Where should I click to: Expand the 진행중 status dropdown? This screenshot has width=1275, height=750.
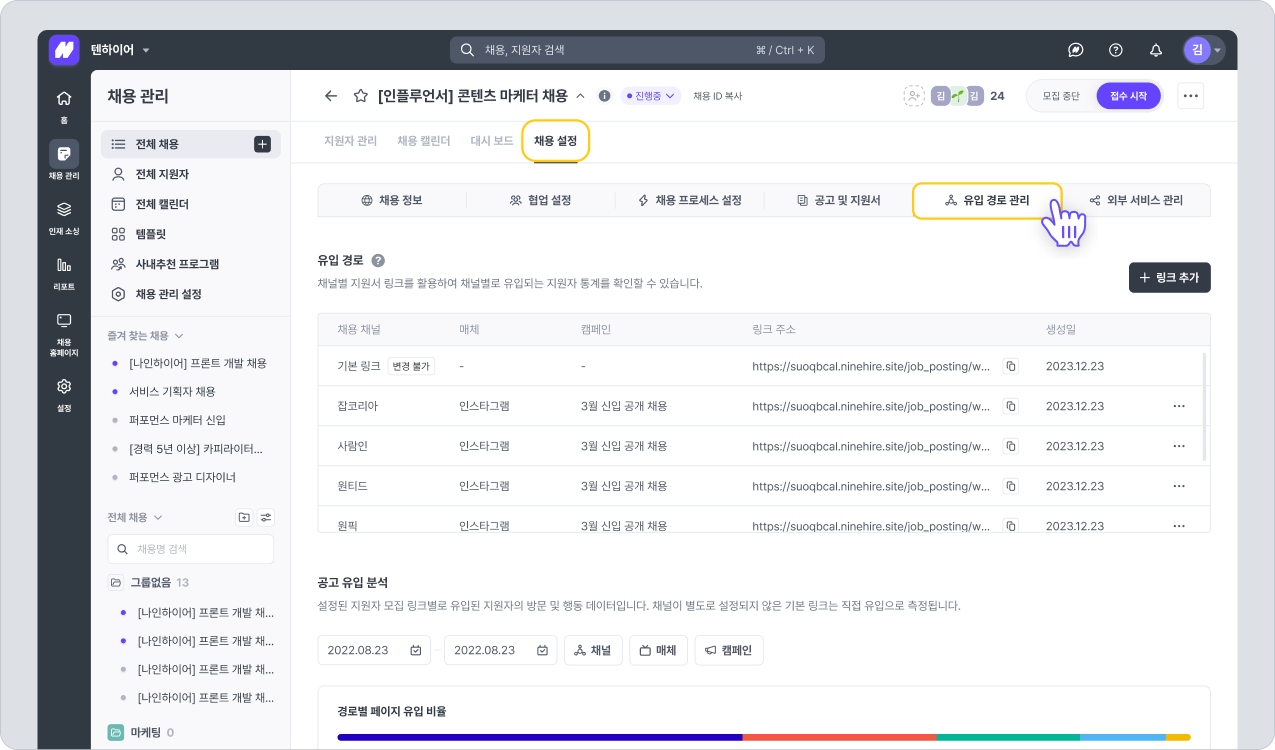pyautogui.click(x=651, y=96)
